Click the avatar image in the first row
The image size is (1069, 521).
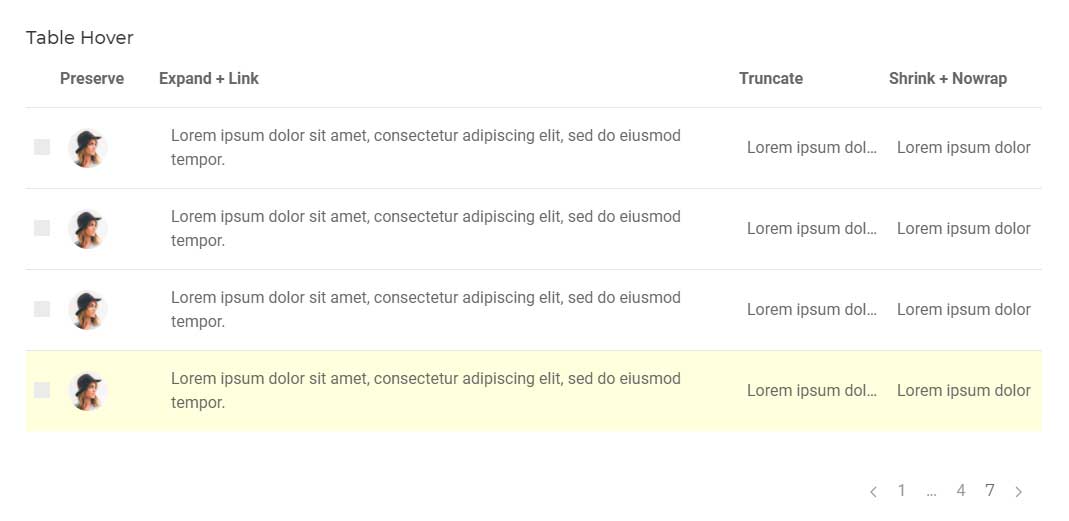click(87, 148)
